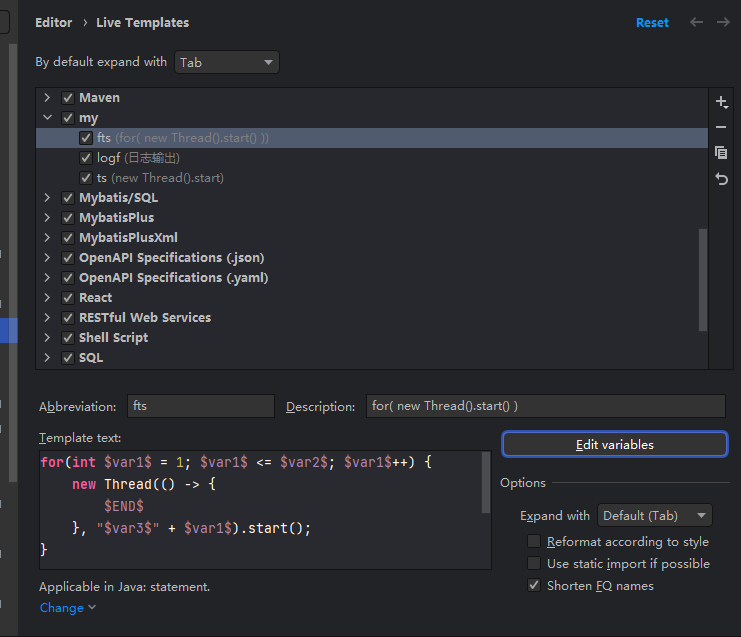Screen dimensions: 741x637
Task: Click the Duplicate template icon
Action: click(x=721, y=153)
